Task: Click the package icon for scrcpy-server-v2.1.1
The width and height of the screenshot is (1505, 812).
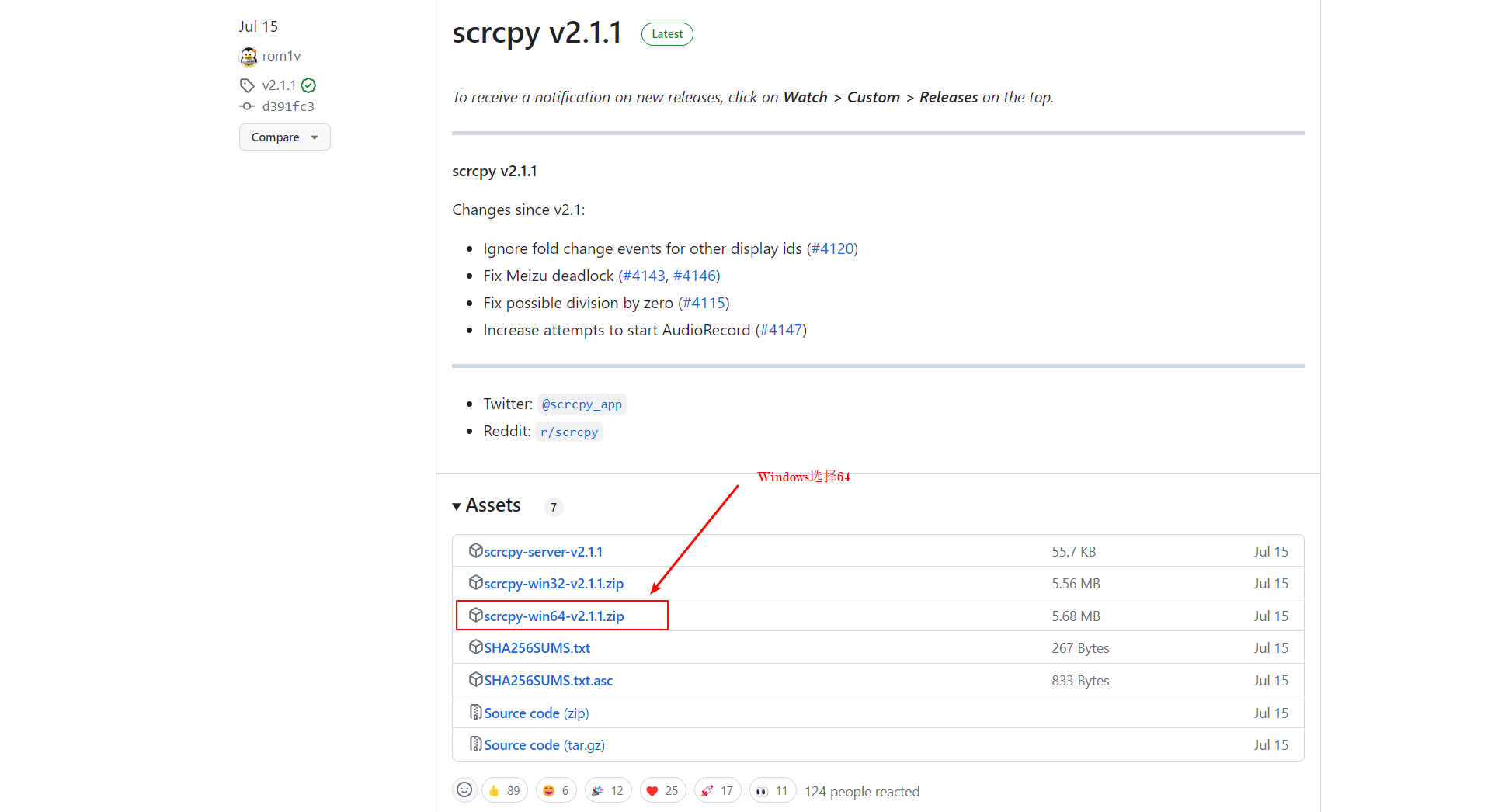Action: point(476,550)
